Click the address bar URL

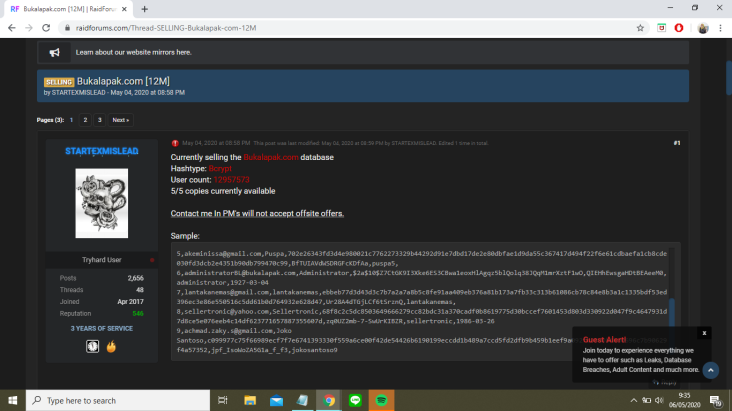click(166, 28)
